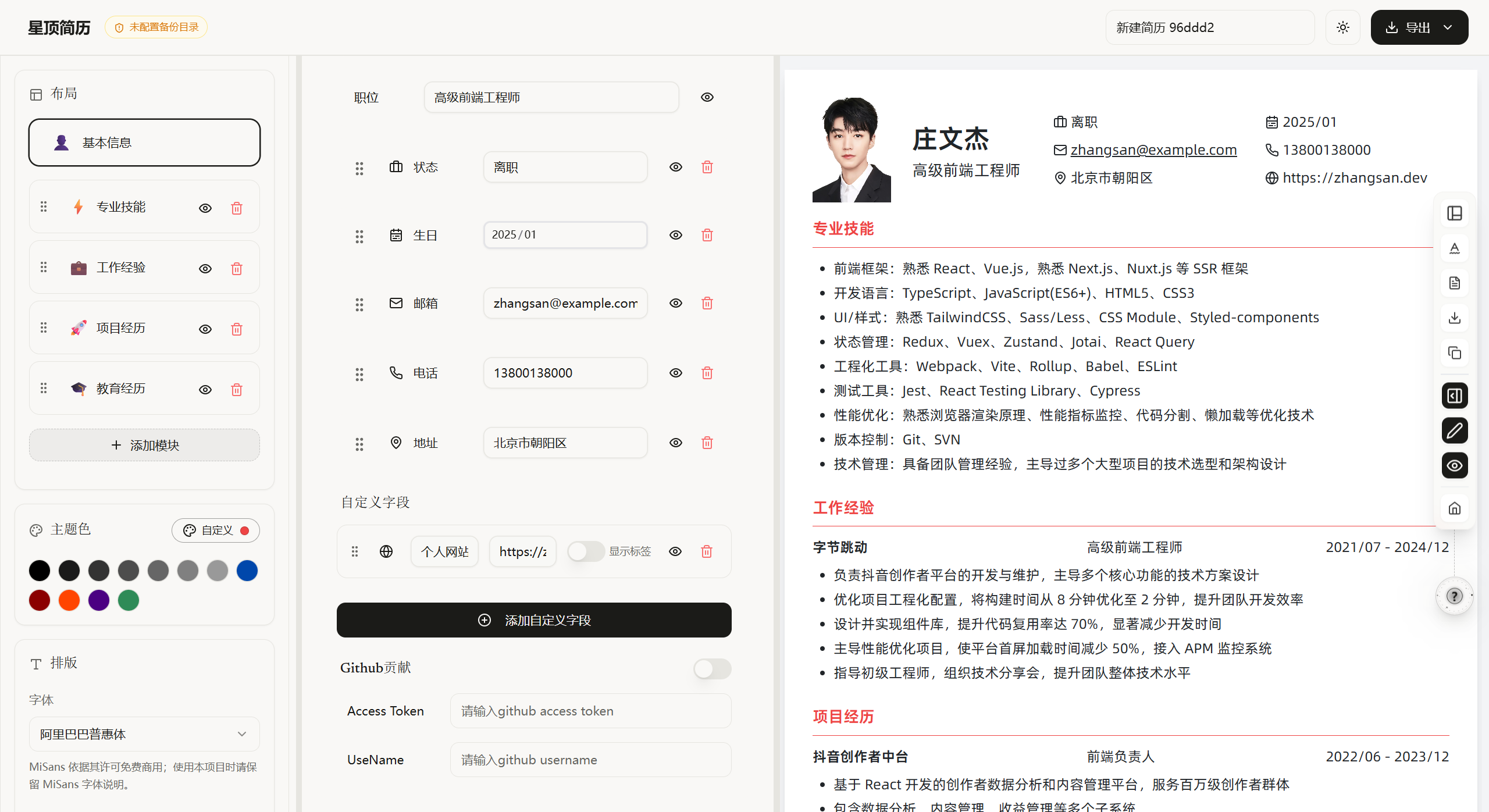This screenshot has width=1489, height=812.
Task: Open the 字体 dropdown showing 阿里巴巴普惠体
Action: pos(144,734)
